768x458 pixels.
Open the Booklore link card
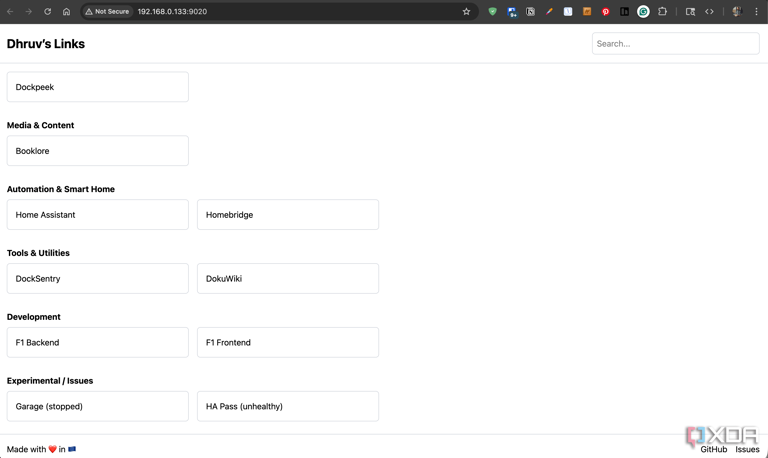click(x=97, y=151)
